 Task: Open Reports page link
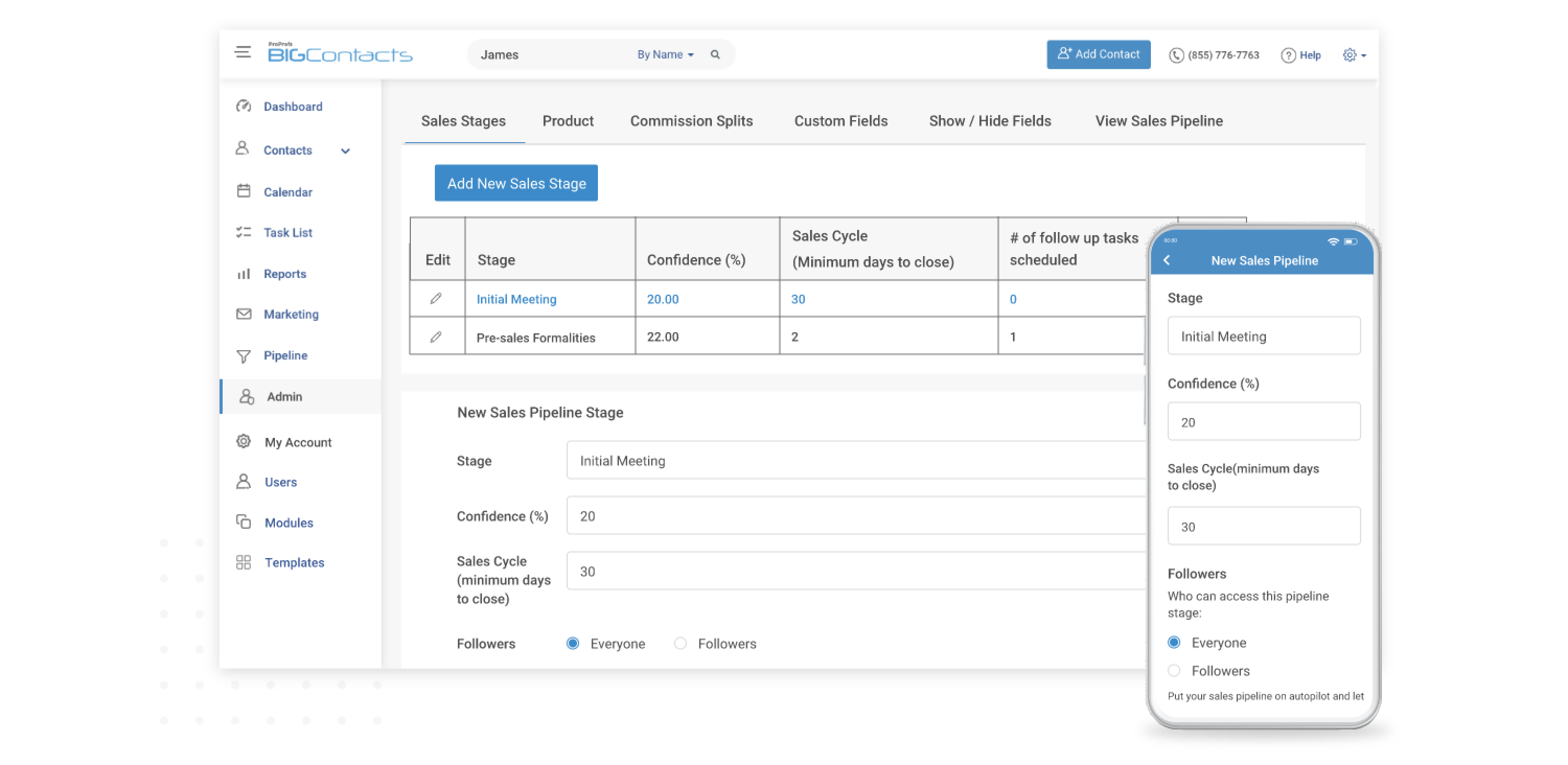284,274
